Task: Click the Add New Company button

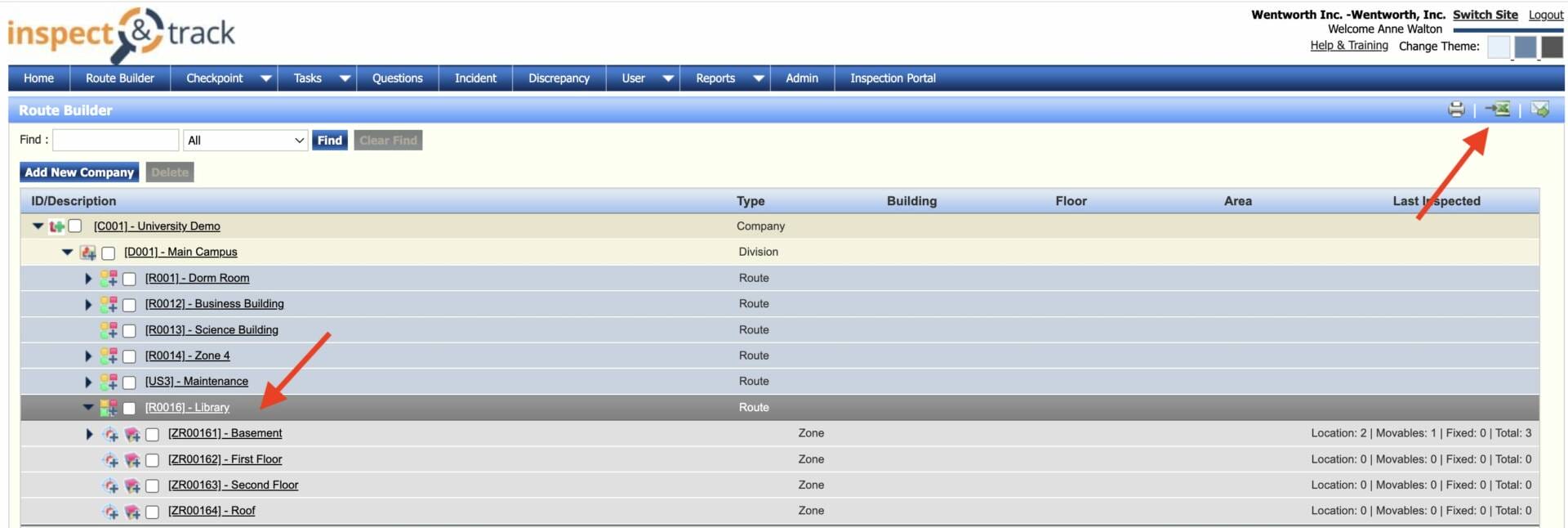Action: pos(79,172)
